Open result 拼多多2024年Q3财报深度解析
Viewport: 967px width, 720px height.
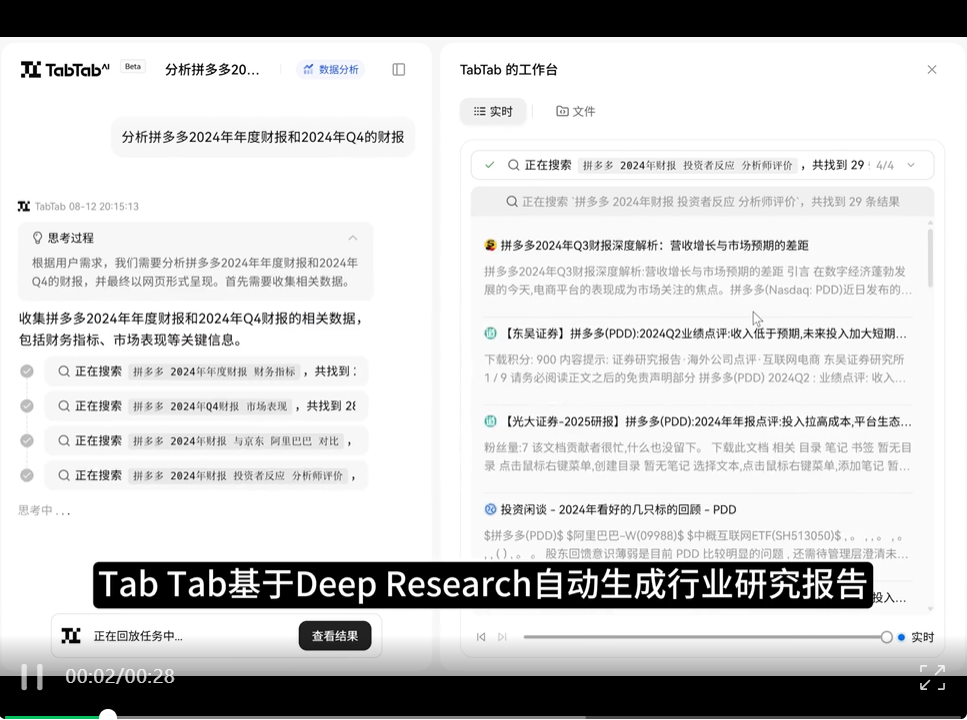(x=654, y=246)
